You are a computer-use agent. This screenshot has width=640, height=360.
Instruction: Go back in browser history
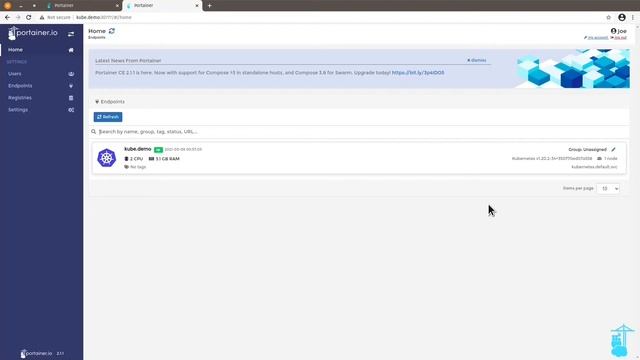click(7, 18)
